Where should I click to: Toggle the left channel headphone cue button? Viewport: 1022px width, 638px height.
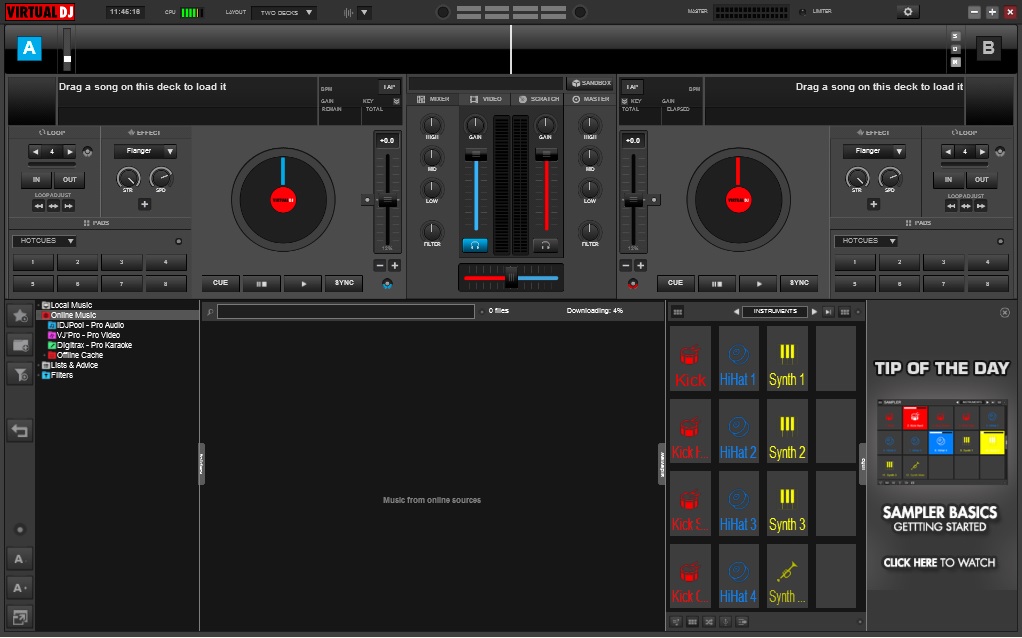click(x=475, y=245)
